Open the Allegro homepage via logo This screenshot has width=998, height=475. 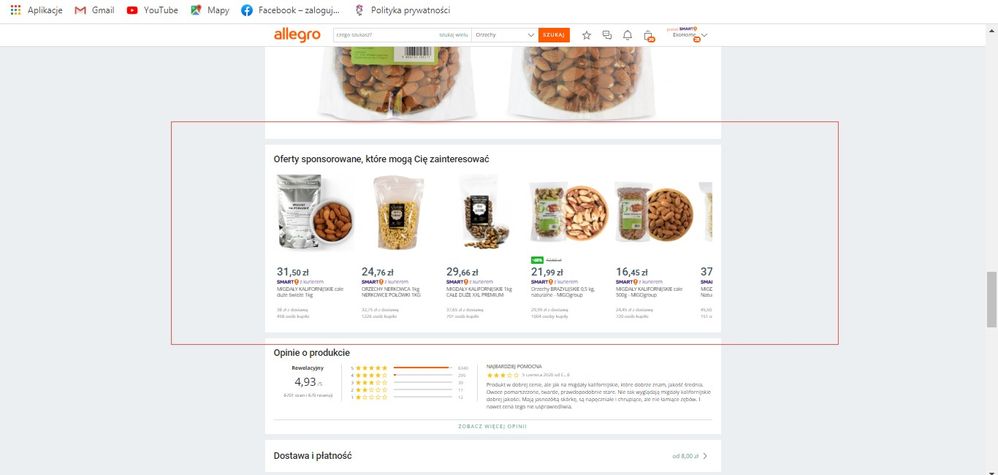[x=297, y=34]
